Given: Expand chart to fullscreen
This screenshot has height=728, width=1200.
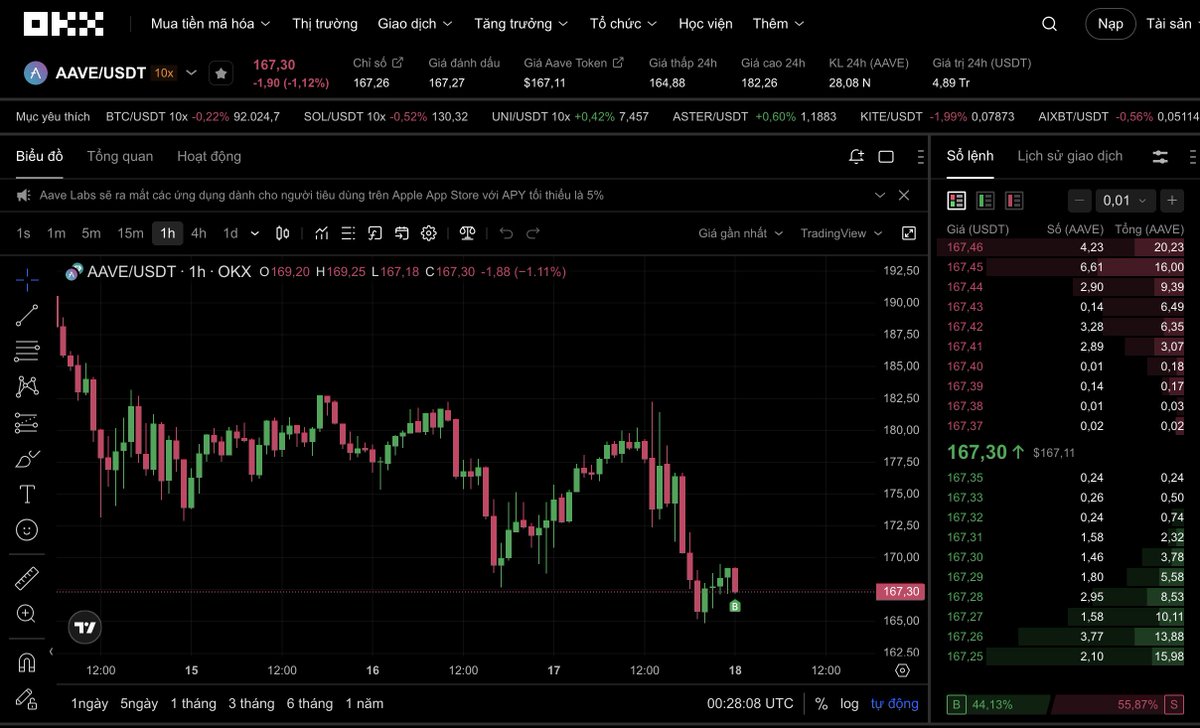Looking at the screenshot, I should click(x=909, y=233).
